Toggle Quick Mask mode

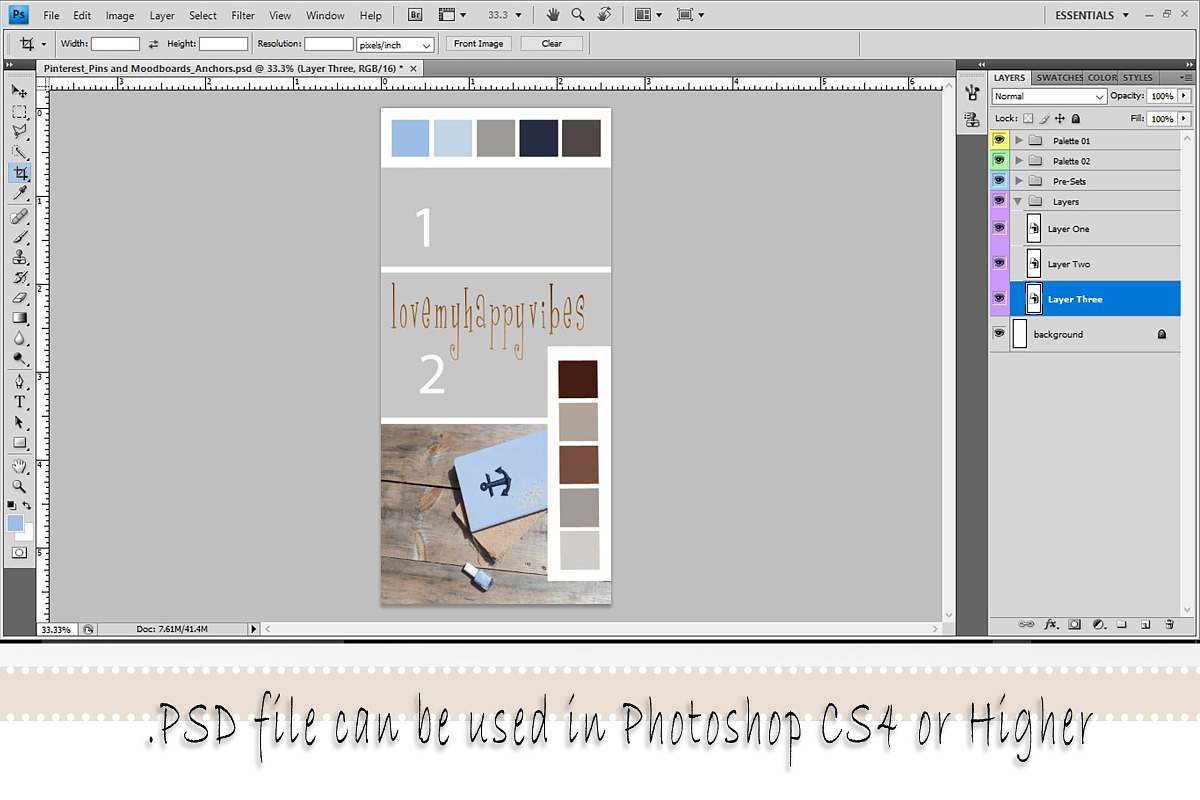[19, 552]
